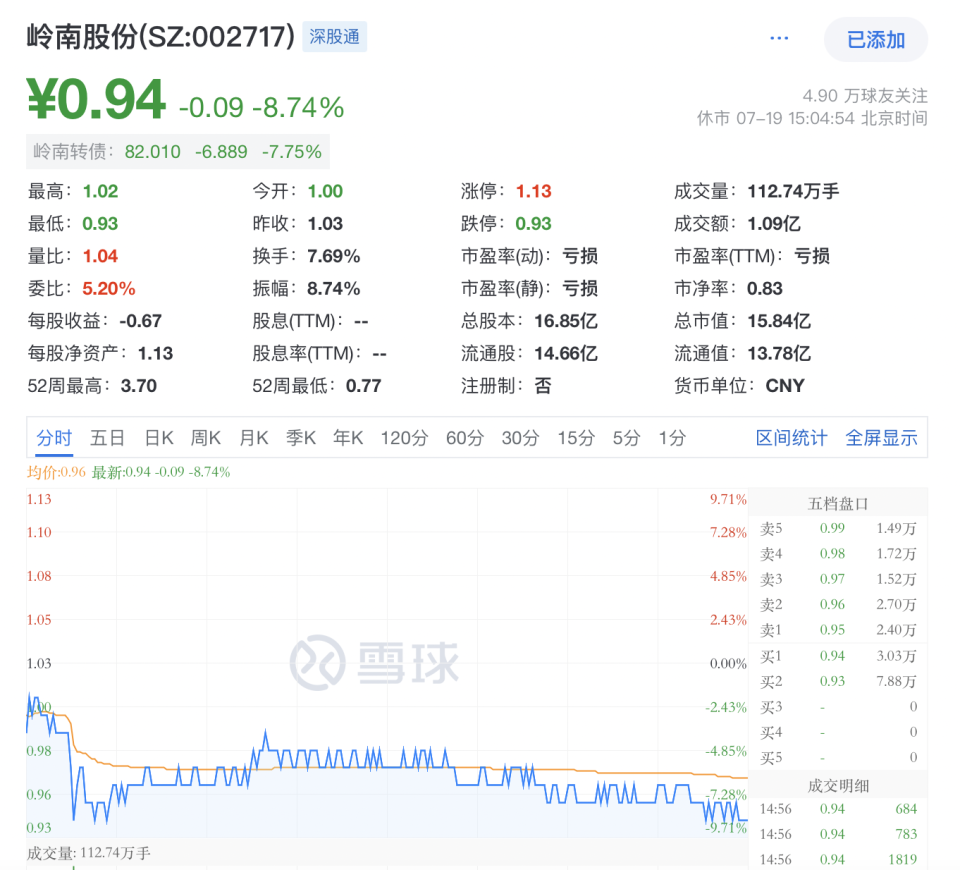This screenshot has width=960, height=870.
Task: Click the 总市值 15.84亿 market cap value
Action: point(779,321)
